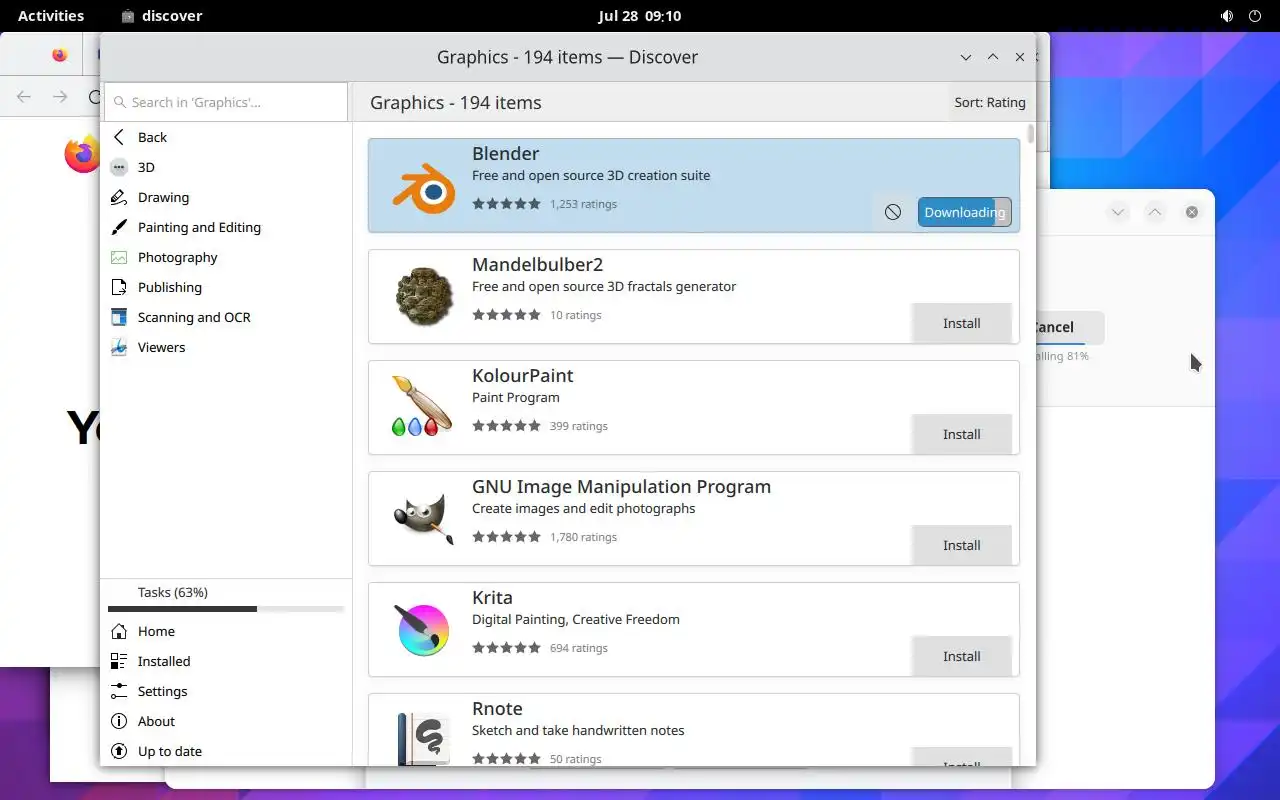Open the clock showing Jul 28 09:10
The width and height of the screenshot is (1280, 800).
coord(640,16)
